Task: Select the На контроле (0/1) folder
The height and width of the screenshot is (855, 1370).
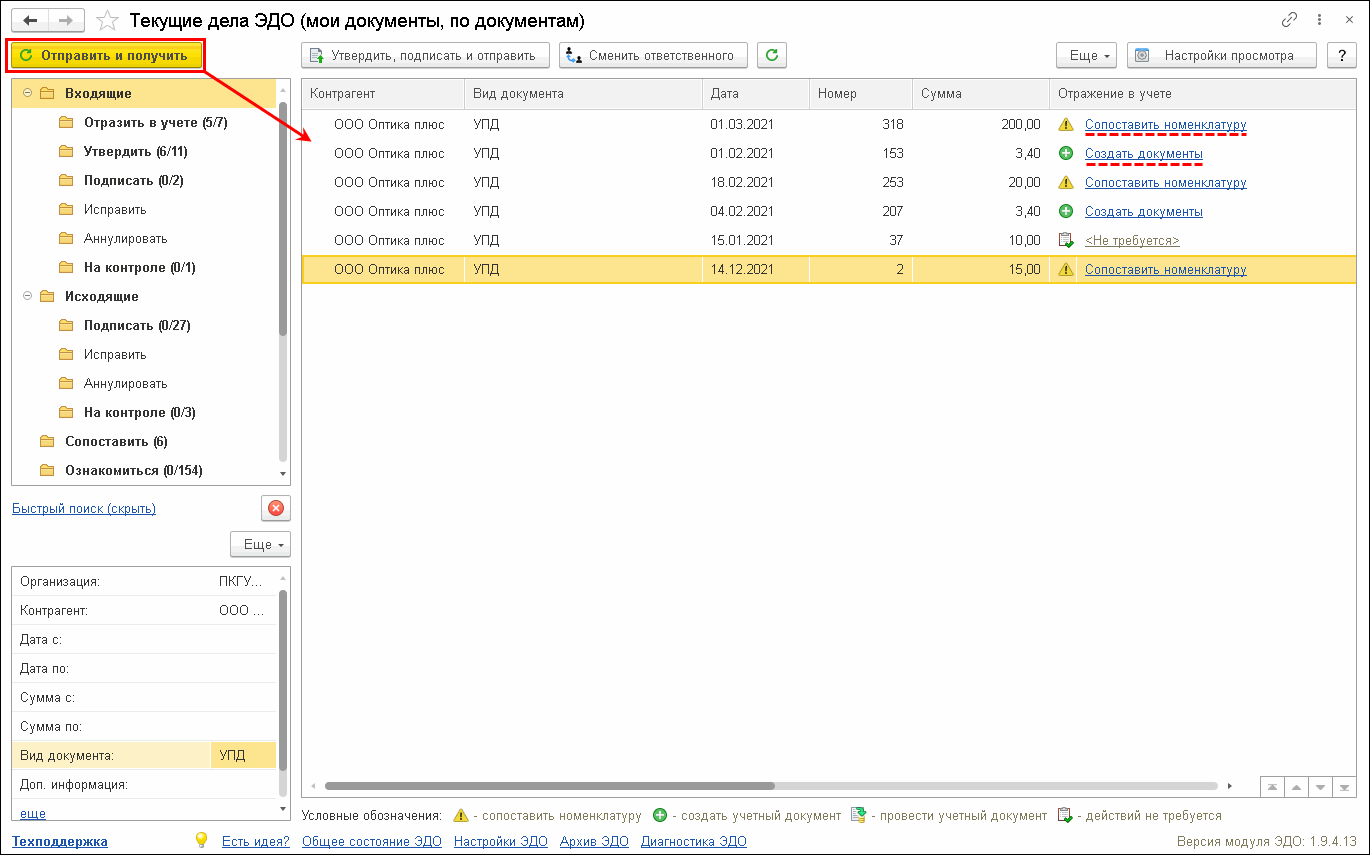Action: pos(140,268)
